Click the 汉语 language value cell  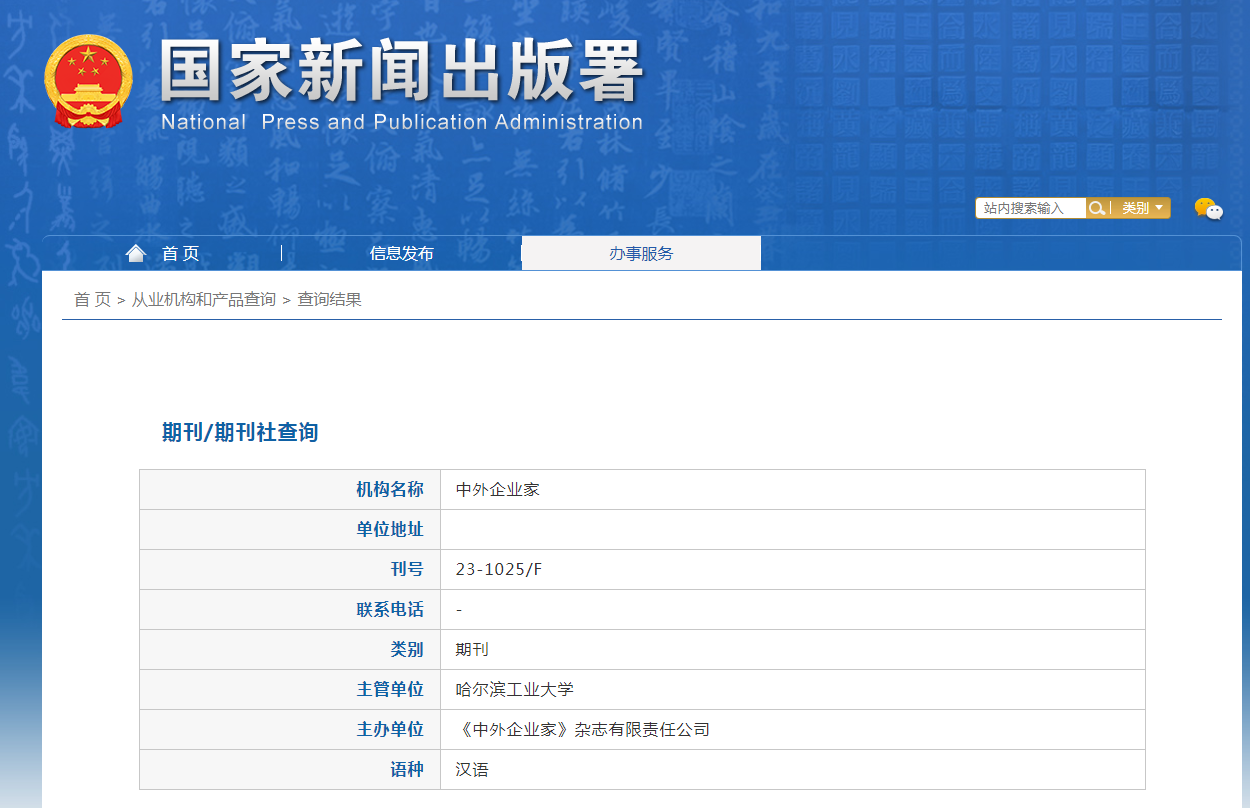tap(472, 770)
